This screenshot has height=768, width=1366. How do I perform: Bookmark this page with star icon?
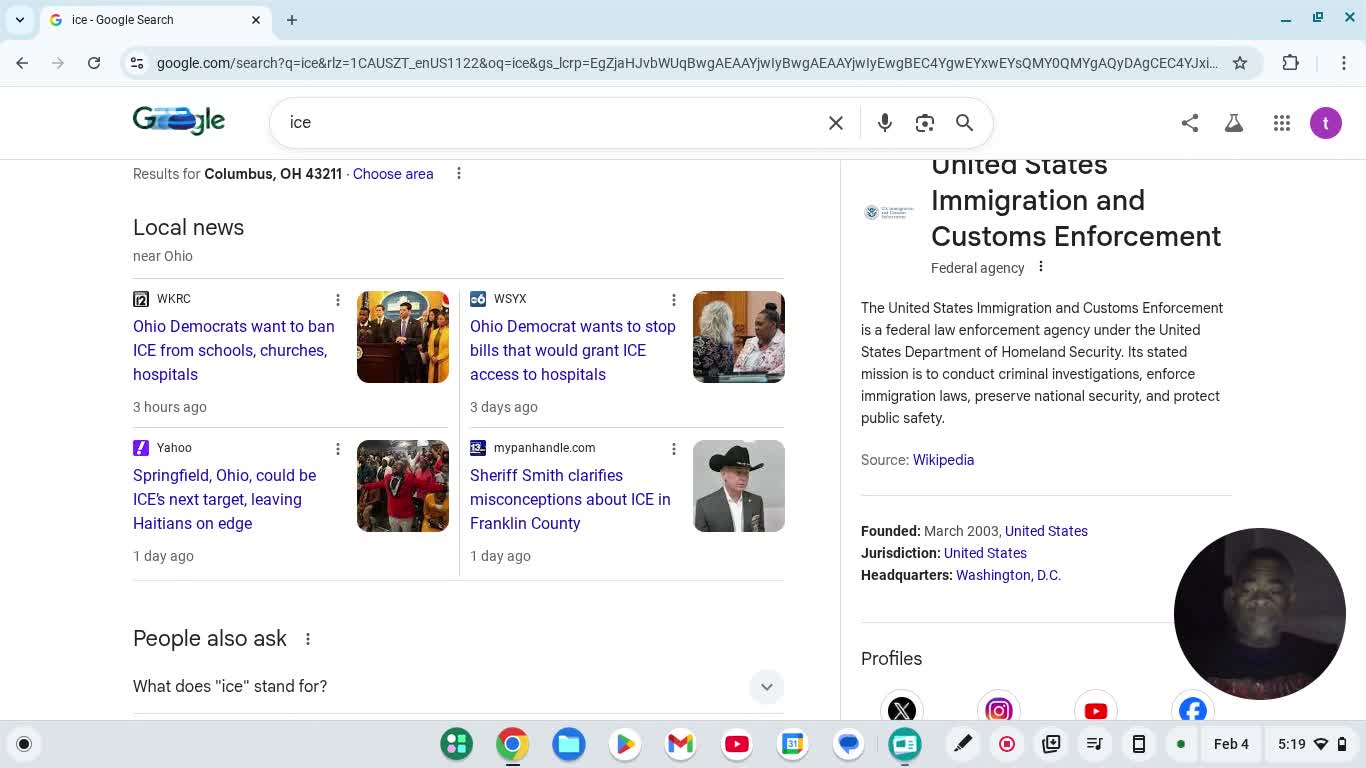pyautogui.click(x=1240, y=63)
